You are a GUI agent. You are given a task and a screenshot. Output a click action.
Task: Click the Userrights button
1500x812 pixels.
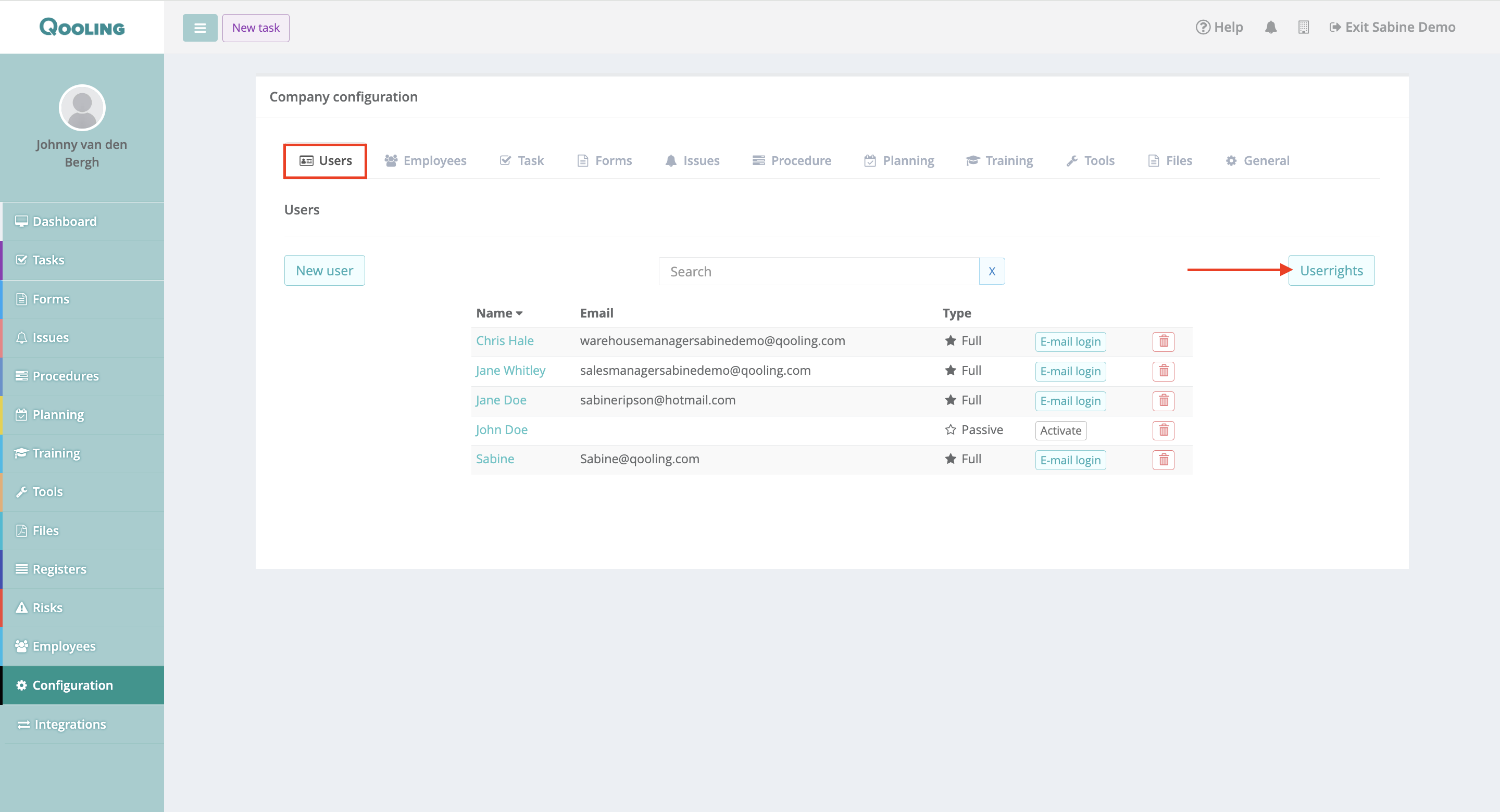point(1331,271)
